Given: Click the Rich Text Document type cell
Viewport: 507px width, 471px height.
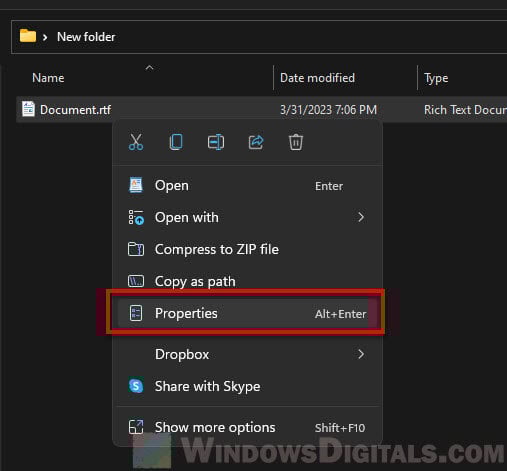Looking at the screenshot, I should (x=465, y=110).
